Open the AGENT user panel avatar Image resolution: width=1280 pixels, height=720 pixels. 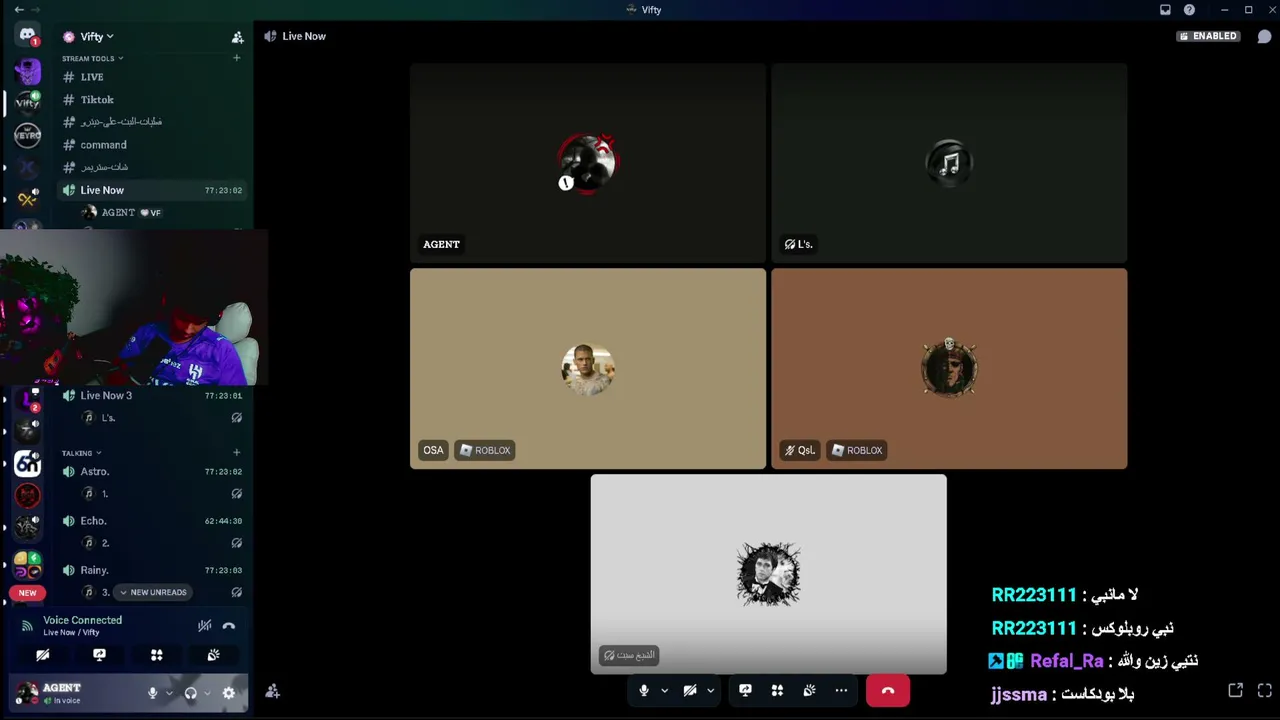click(27, 692)
